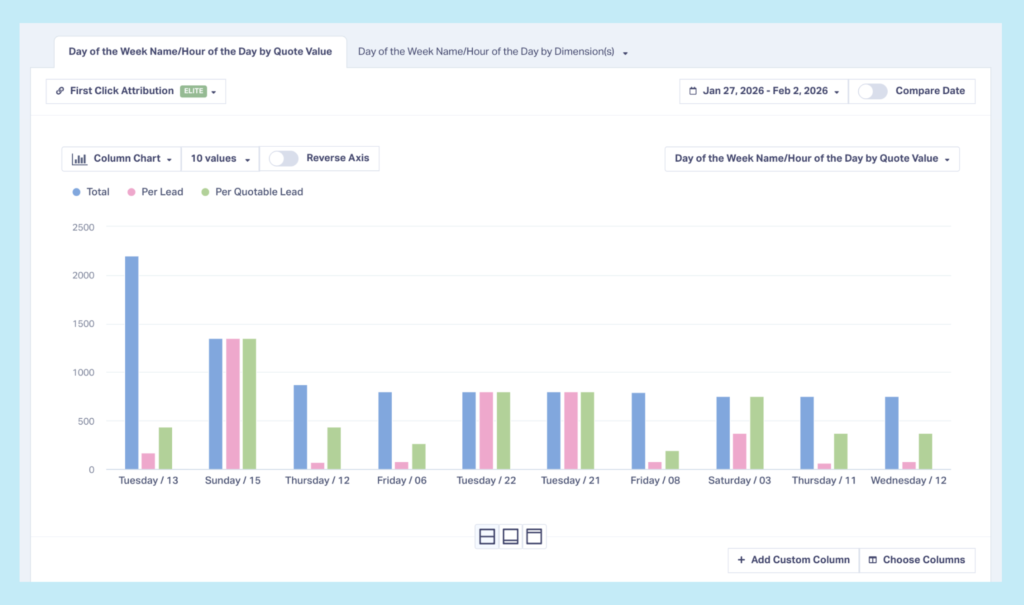Enable the Compare Date toggle

click(871, 91)
